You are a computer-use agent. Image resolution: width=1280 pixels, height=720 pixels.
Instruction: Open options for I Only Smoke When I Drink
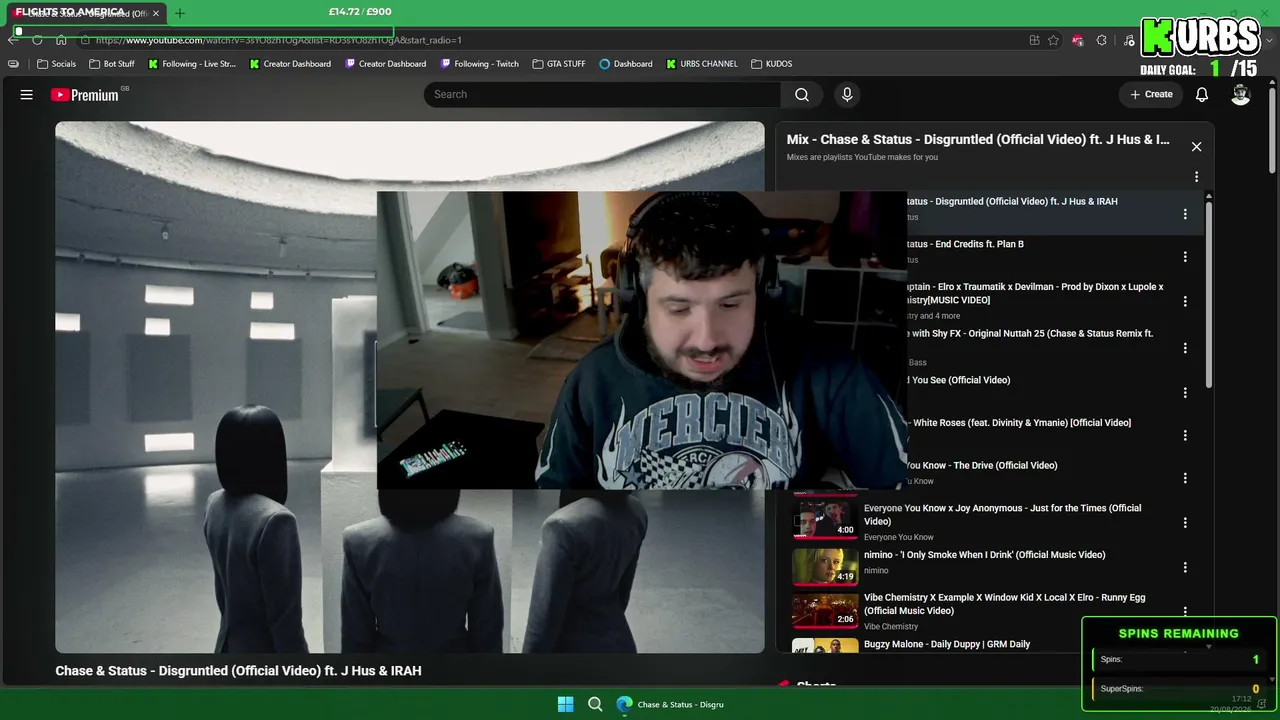tap(1185, 567)
